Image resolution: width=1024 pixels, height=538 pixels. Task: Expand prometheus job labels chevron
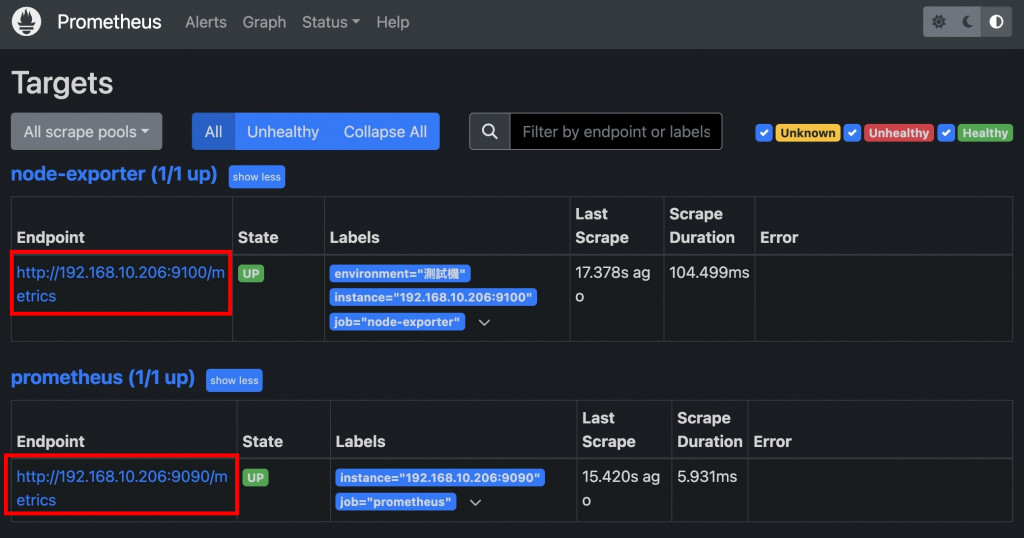[x=475, y=502]
